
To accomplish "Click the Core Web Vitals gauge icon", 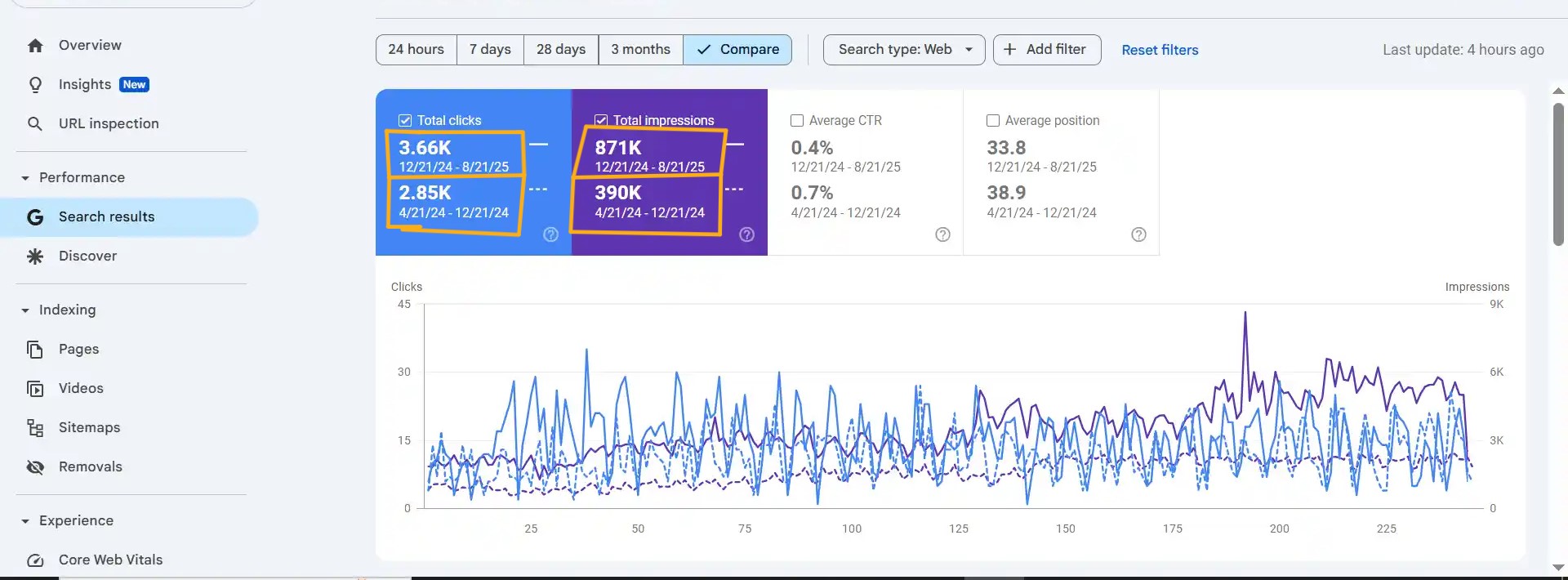I will pyautogui.click(x=35, y=560).
